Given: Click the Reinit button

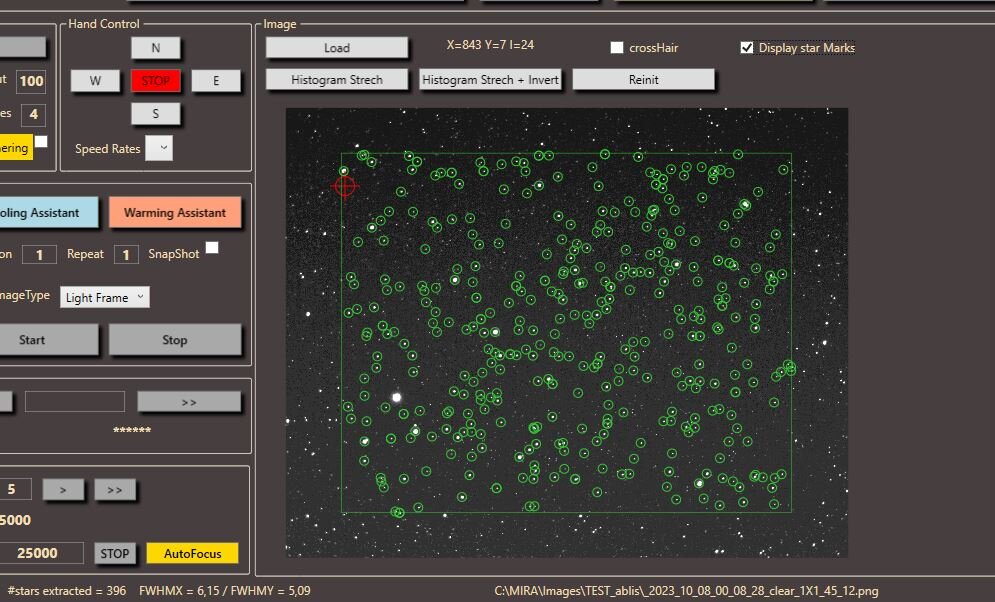Looking at the screenshot, I should point(643,80).
